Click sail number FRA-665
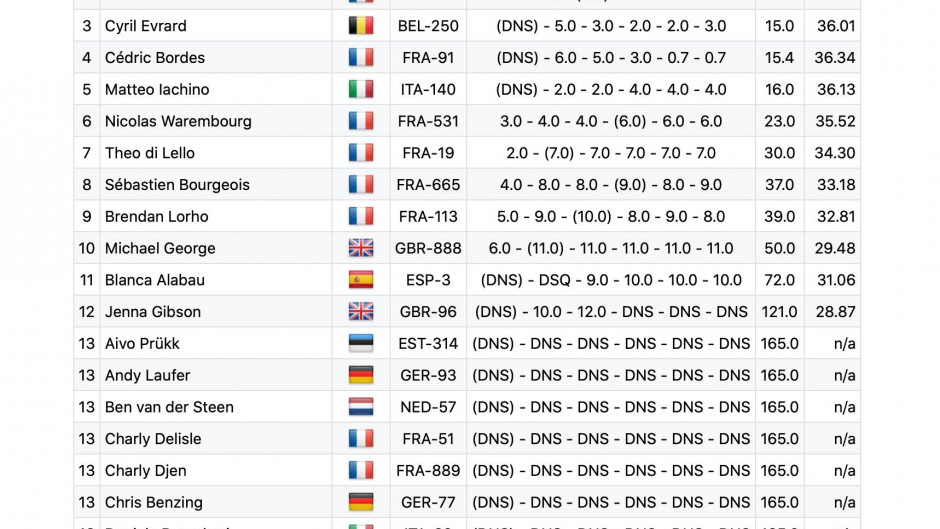 (x=428, y=185)
